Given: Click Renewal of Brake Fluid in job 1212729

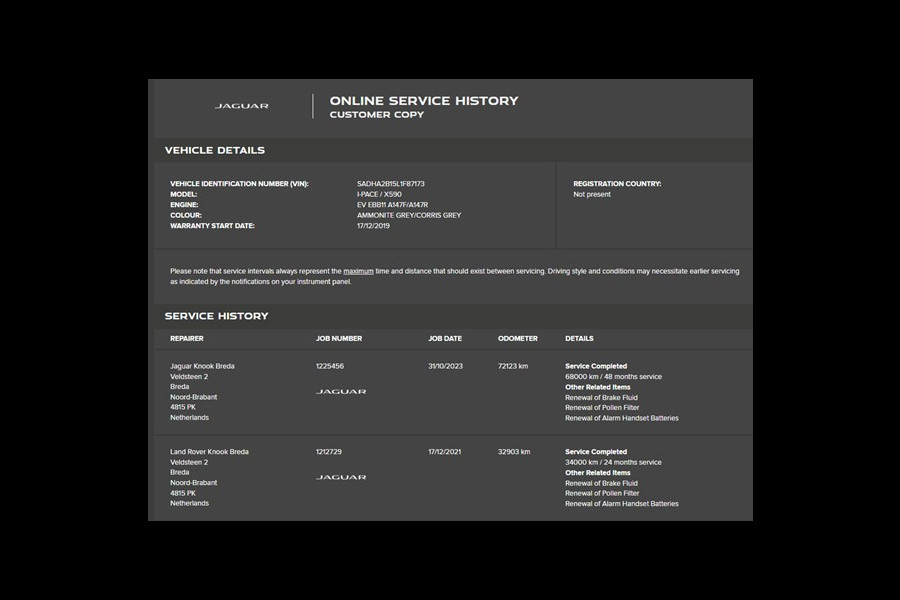Looking at the screenshot, I should tap(602, 483).
